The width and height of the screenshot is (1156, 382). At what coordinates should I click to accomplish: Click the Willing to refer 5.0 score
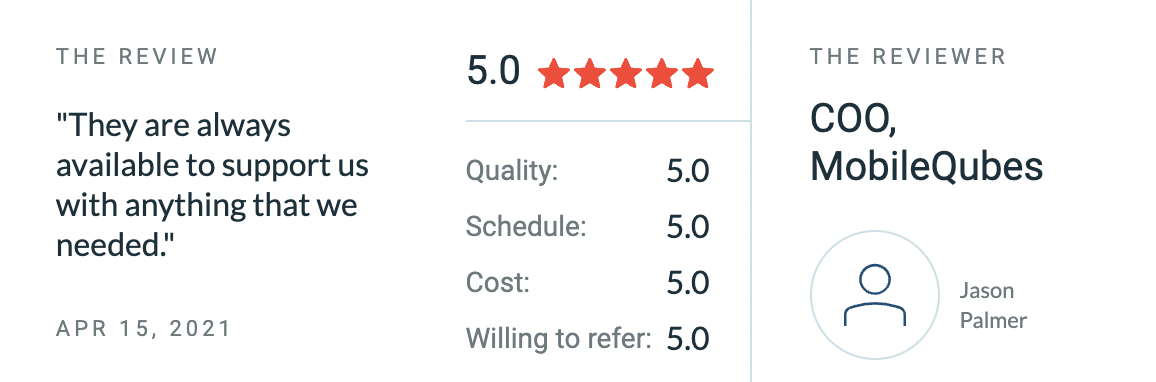tap(688, 338)
